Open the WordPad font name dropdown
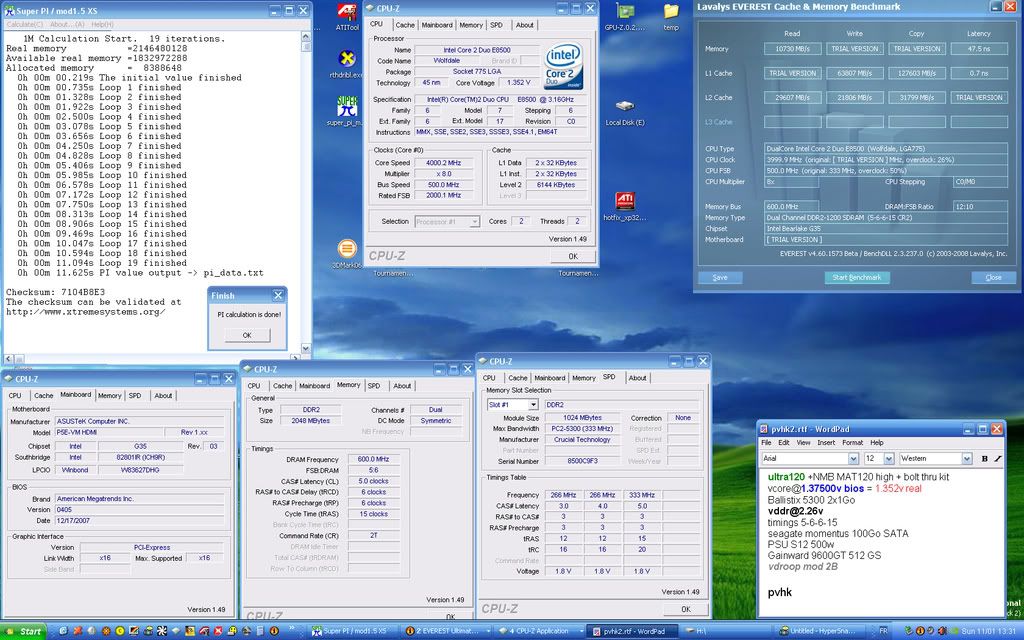The height and width of the screenshot is (640, 1024). coord(853,458)
